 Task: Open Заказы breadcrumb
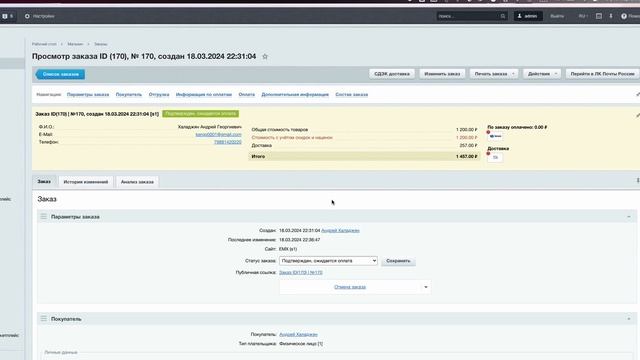coord(100,44)
